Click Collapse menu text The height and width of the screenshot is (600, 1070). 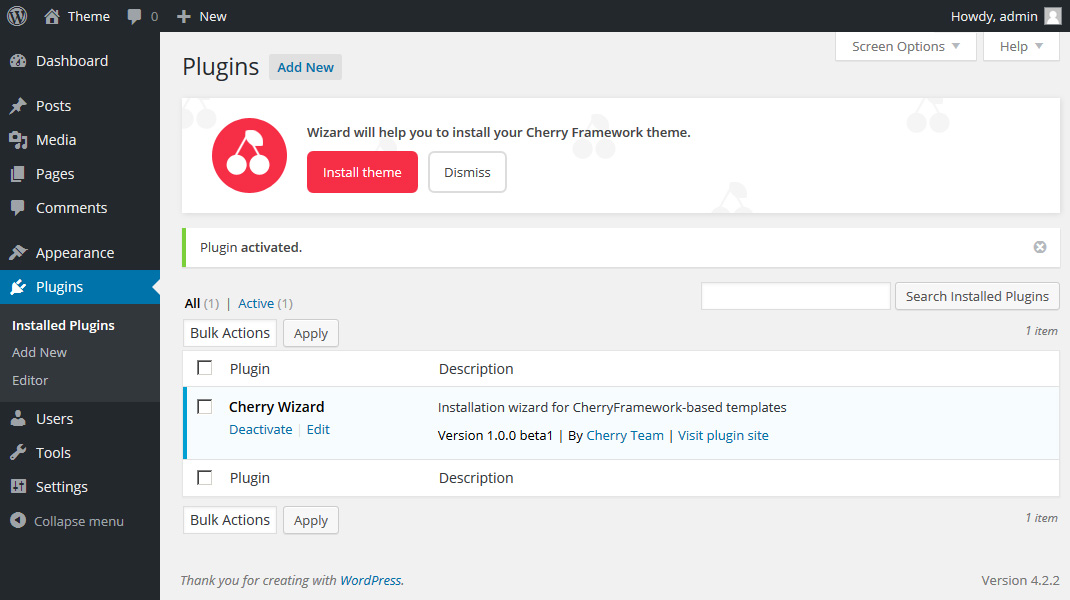(x=79, y=522)
